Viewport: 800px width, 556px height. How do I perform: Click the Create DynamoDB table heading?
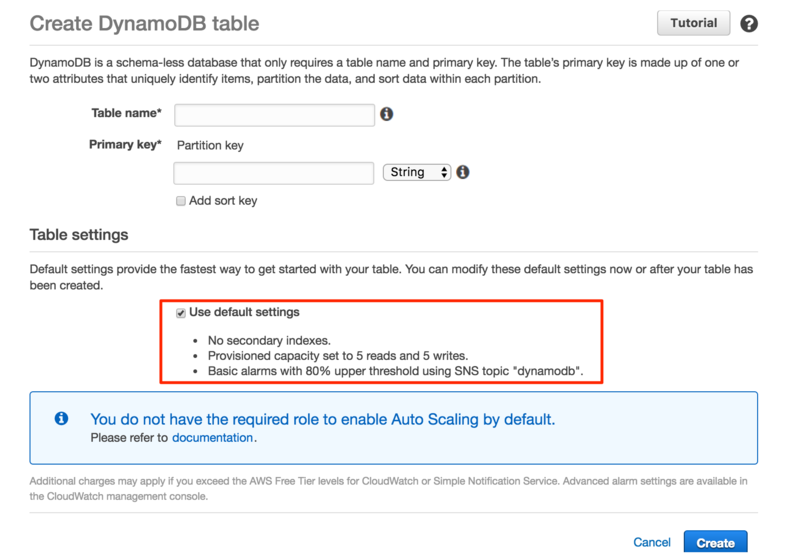(144, 23)
